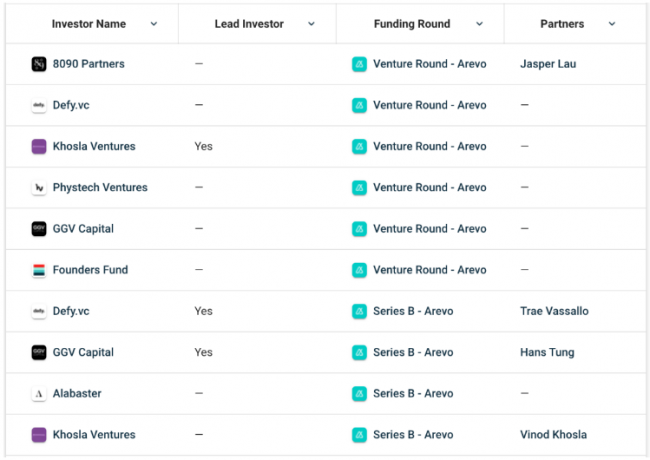Open partner Vinod Khosla link

[x=553, y=435]
